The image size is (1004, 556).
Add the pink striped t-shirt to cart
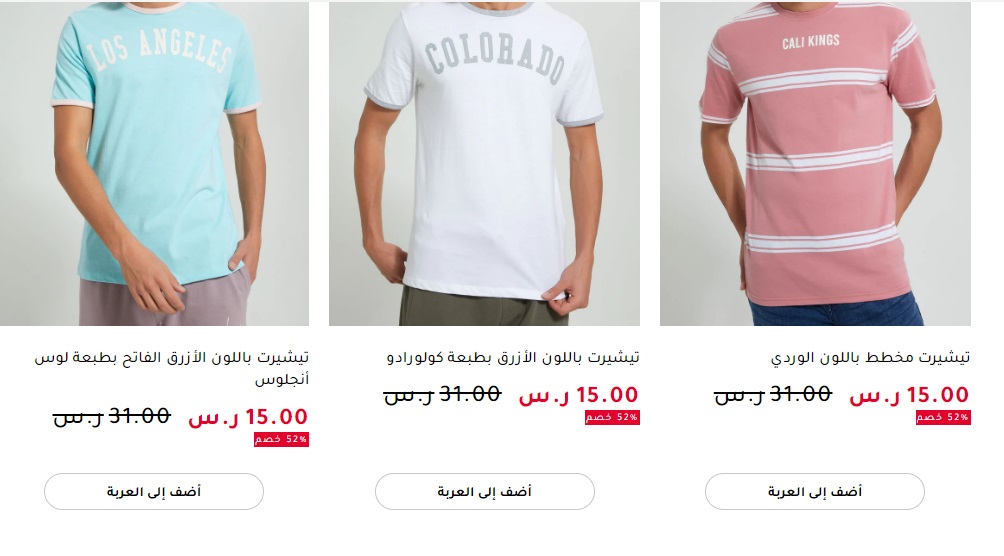click(815, 492)
